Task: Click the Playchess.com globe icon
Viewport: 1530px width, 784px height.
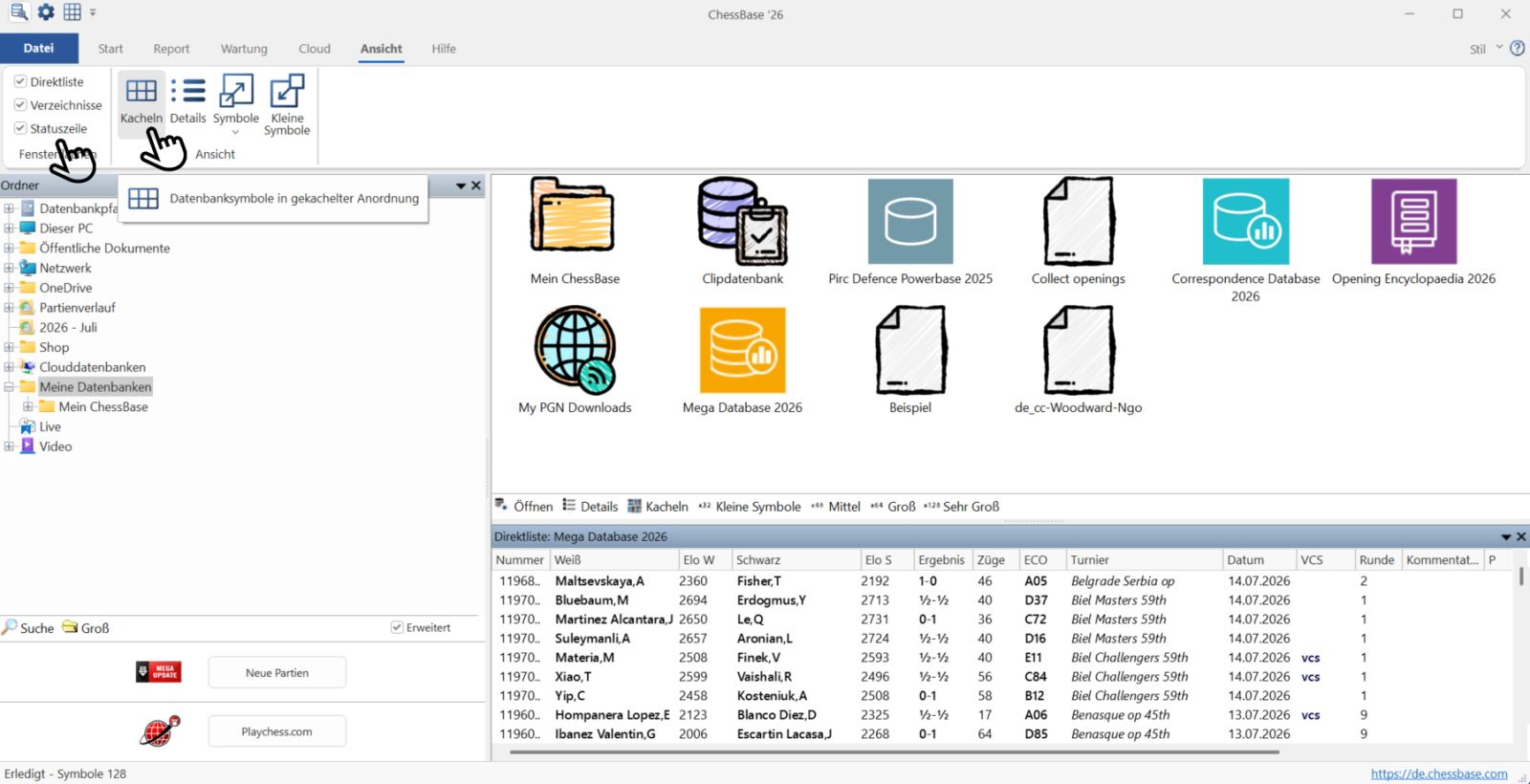Action: pos(160,731)
